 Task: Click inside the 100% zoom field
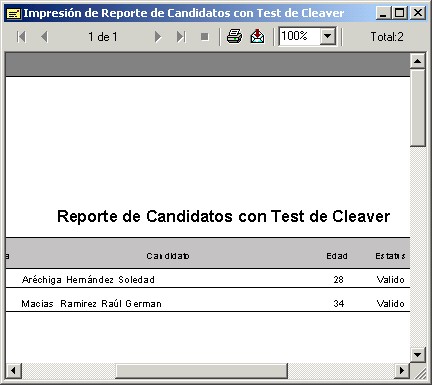[x=300, y=36]
